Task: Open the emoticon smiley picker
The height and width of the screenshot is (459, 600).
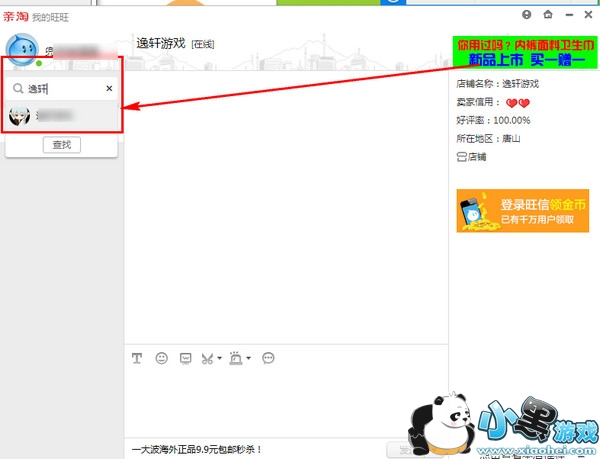Action: 161,358
